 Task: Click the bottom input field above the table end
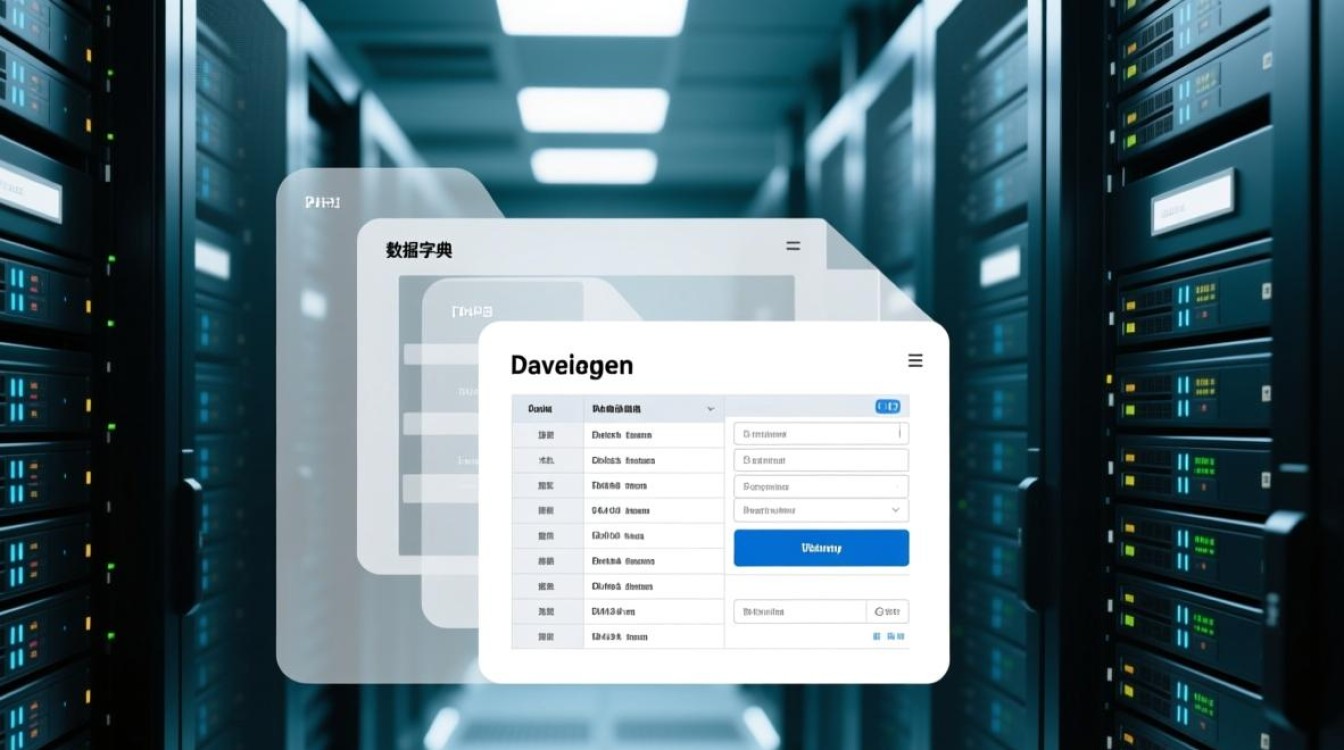799,611
